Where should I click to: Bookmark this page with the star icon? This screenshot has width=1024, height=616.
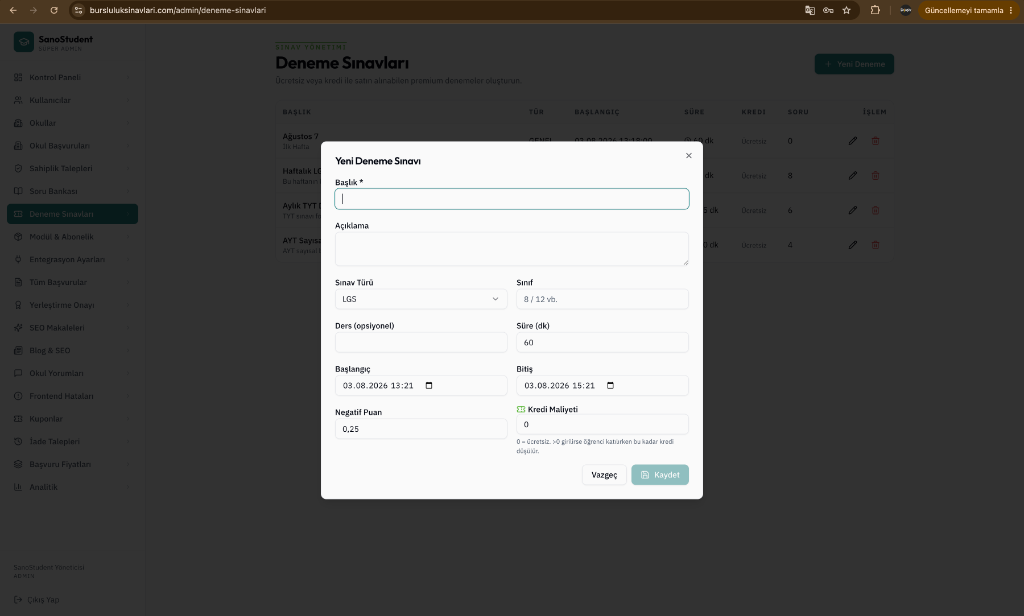coord(846,10)
